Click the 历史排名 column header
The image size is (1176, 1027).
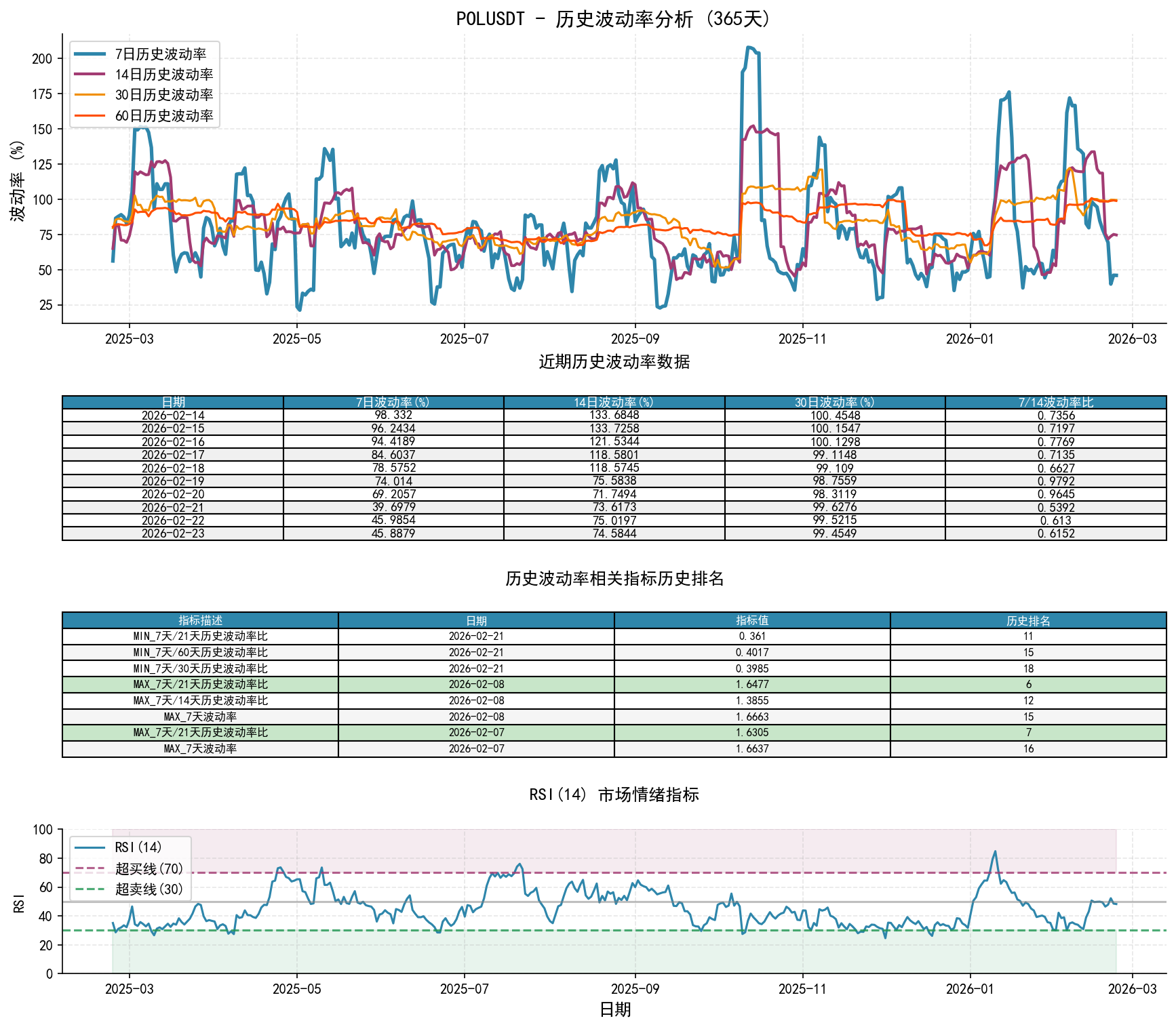point(1028,620)
